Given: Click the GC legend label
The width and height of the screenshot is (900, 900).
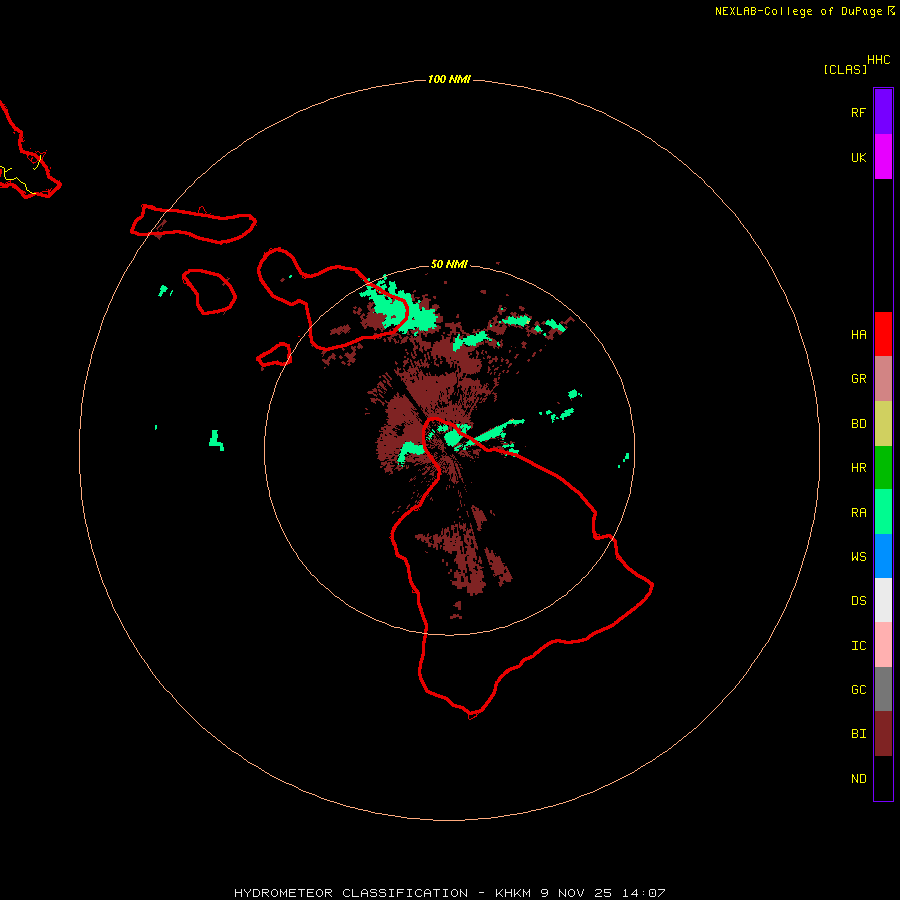Looking at the screenshot, I should click(858, 690).
